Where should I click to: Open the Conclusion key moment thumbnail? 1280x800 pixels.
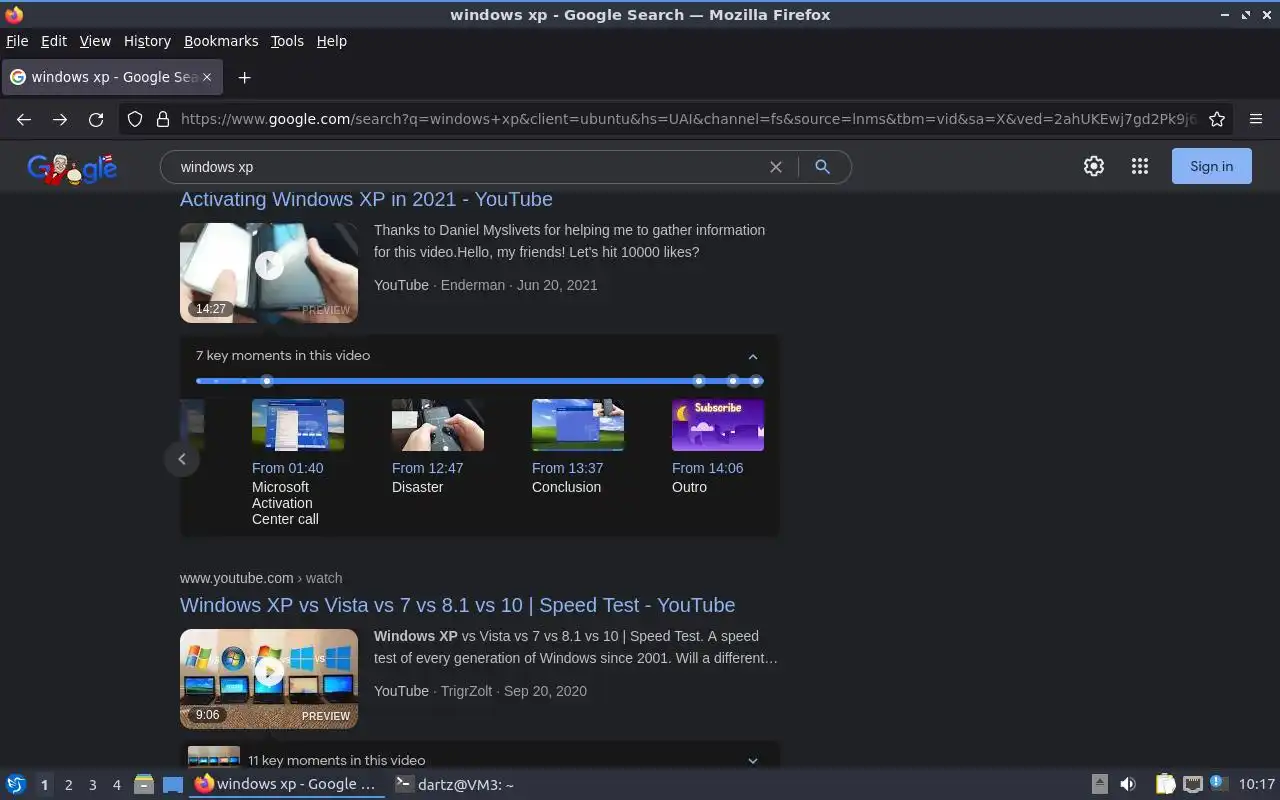tap(578, 425)
